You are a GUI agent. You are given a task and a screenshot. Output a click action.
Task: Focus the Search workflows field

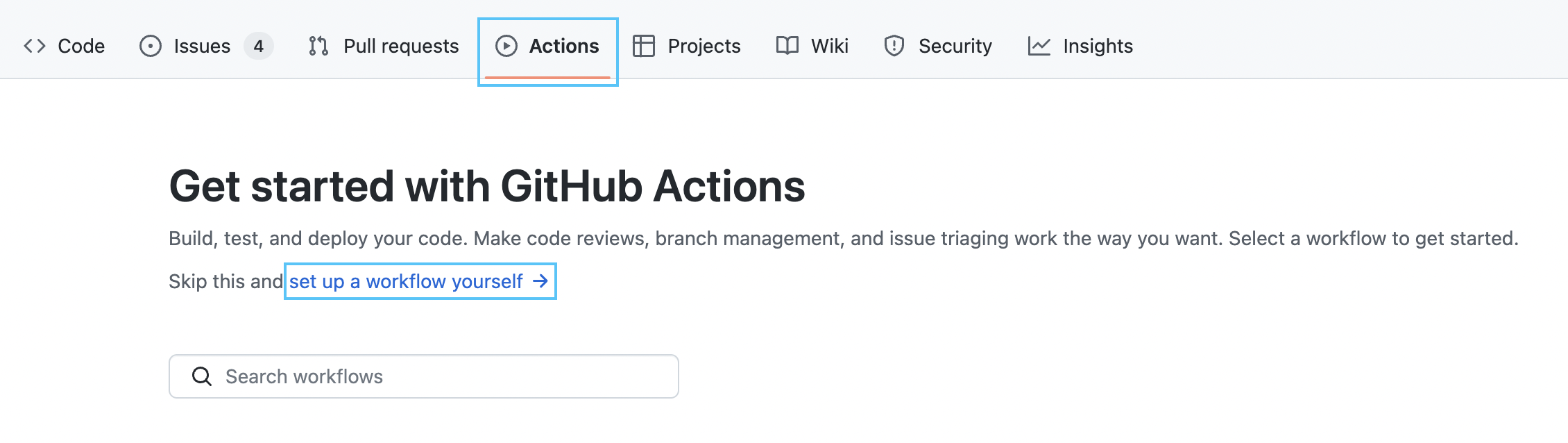[424, 376]
